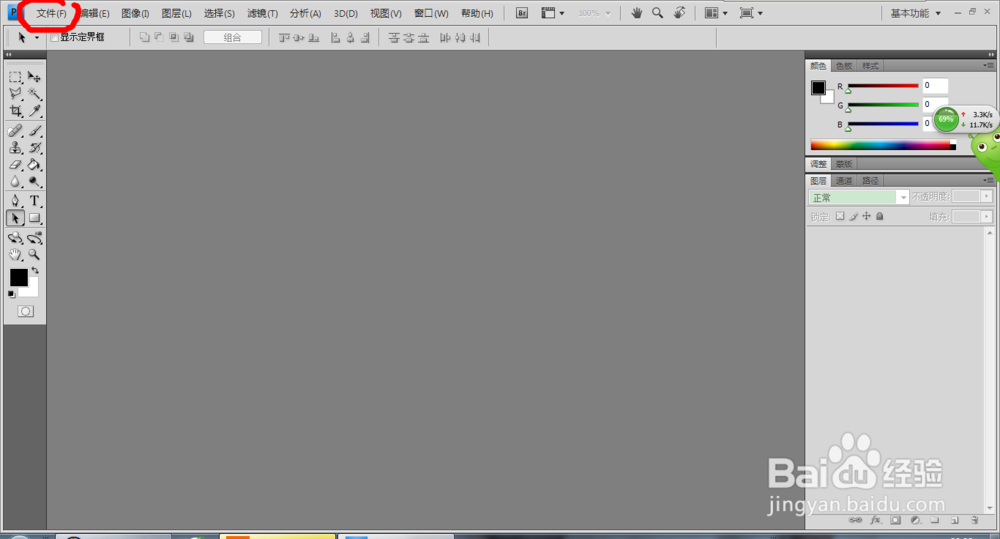
Task: Click the R value input field
Action: 935,85
